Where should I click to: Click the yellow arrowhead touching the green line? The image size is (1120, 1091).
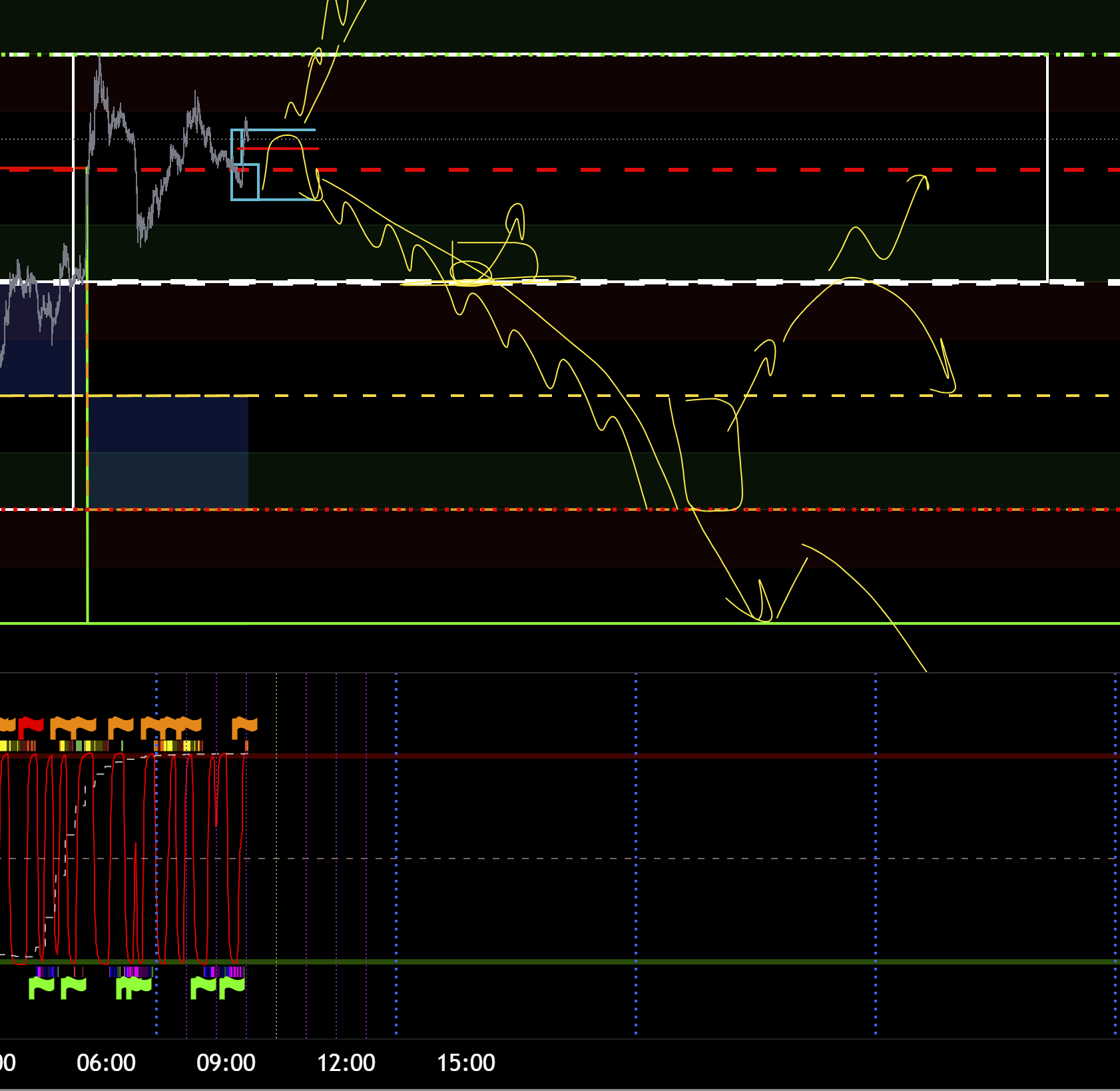coord(762,609)
